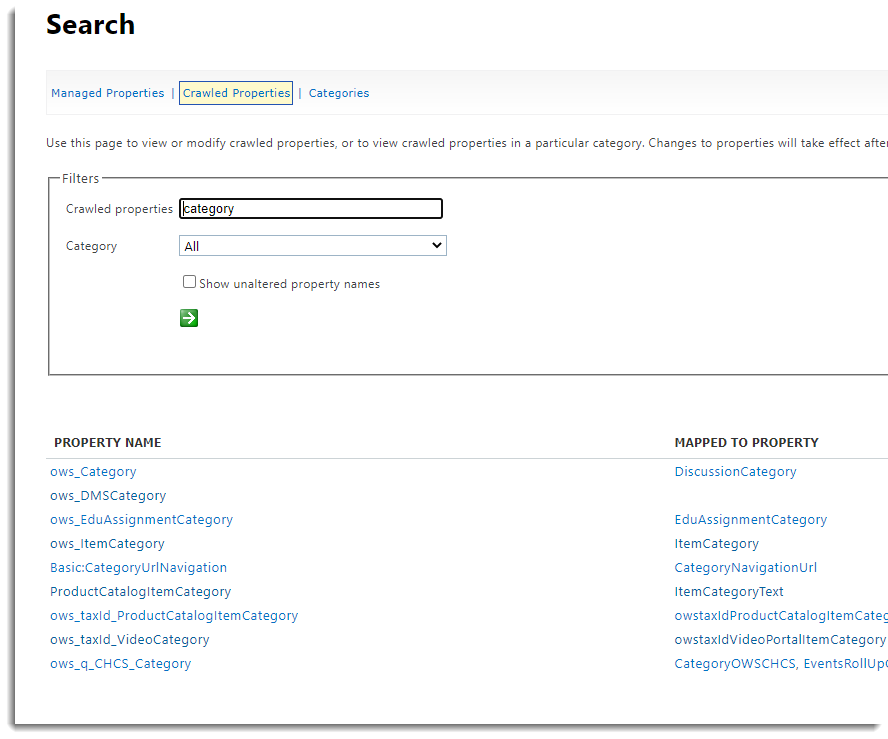Viewport: 888px width, 739px height.
Task: Open the ows_taxId_VideoCategory property link
Action: click(130, 640)
